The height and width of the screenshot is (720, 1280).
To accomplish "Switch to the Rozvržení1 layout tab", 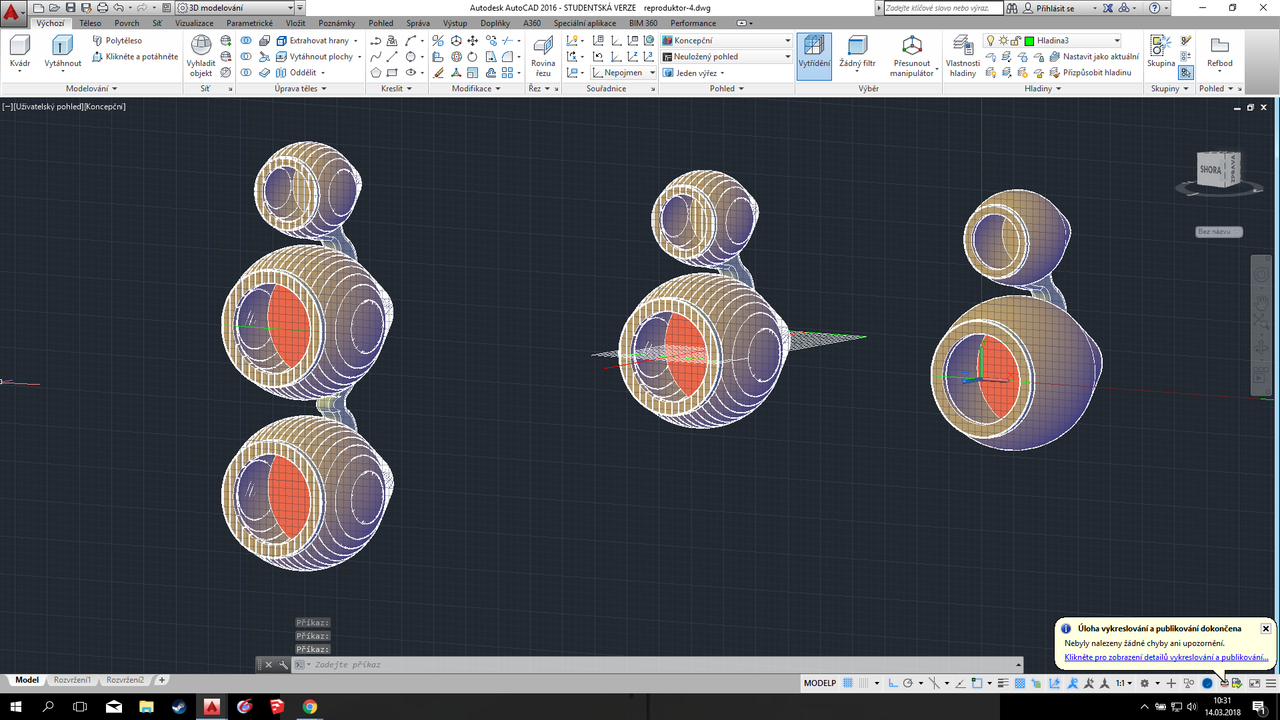I will click(72, 680).
